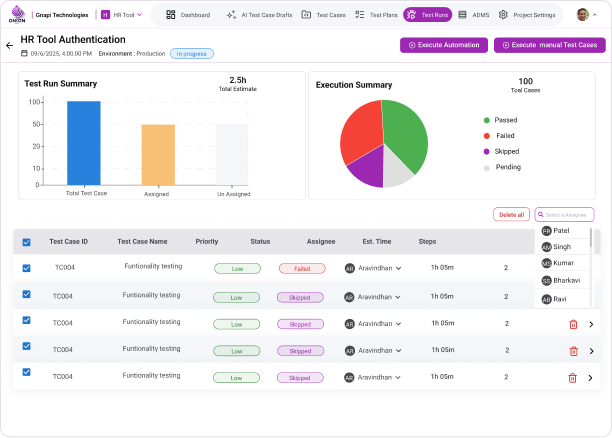Image resolution: width=612 pixels, height=438 pixels.
Task: Uncheck the fourth TC004 row checkbox
Action: pos(27,346)
